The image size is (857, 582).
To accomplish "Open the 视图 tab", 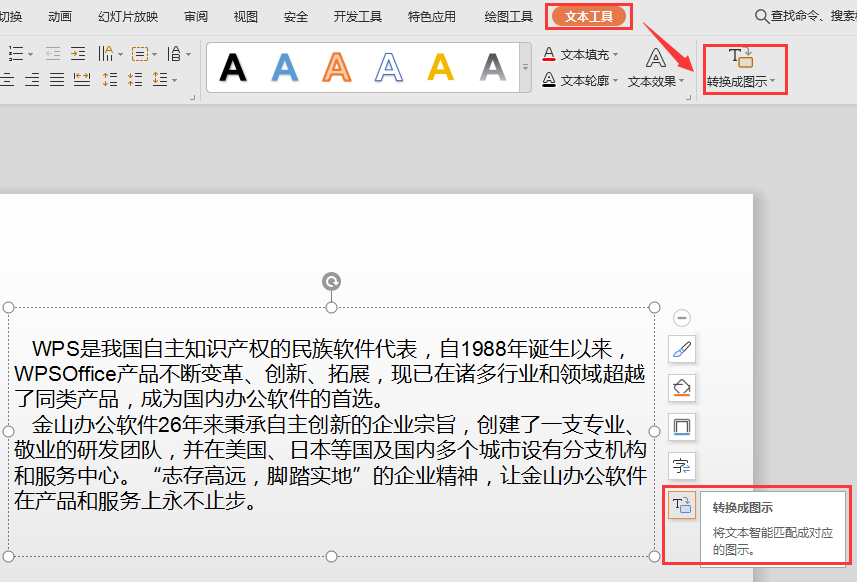I will [x=245, y=17].
